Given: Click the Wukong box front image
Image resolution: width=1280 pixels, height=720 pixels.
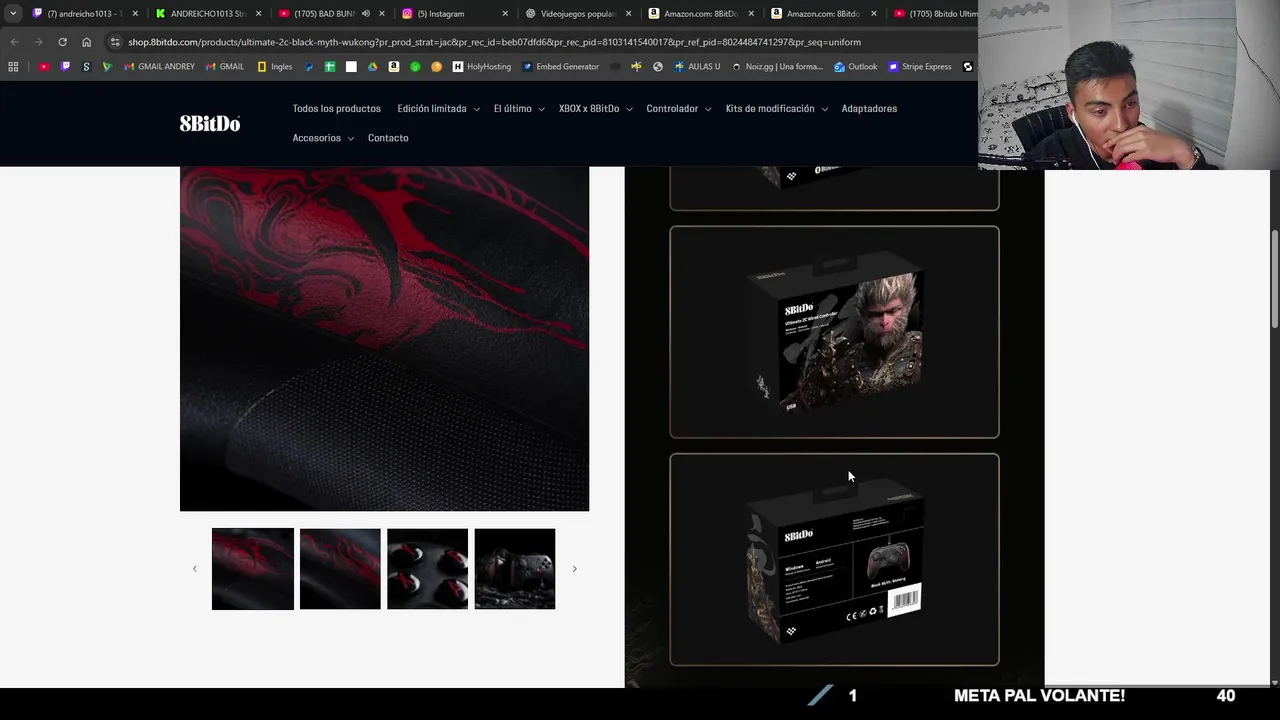Looking at the screenshot, I should (x=834, y=332).
